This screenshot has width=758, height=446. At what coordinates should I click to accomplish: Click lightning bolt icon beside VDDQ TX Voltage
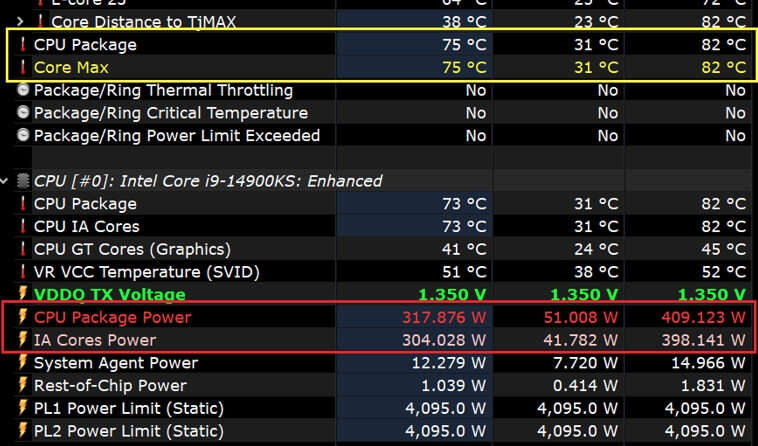23,295
